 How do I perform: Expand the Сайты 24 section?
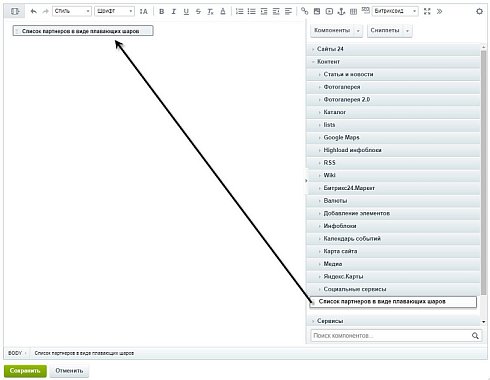(393, 49)
